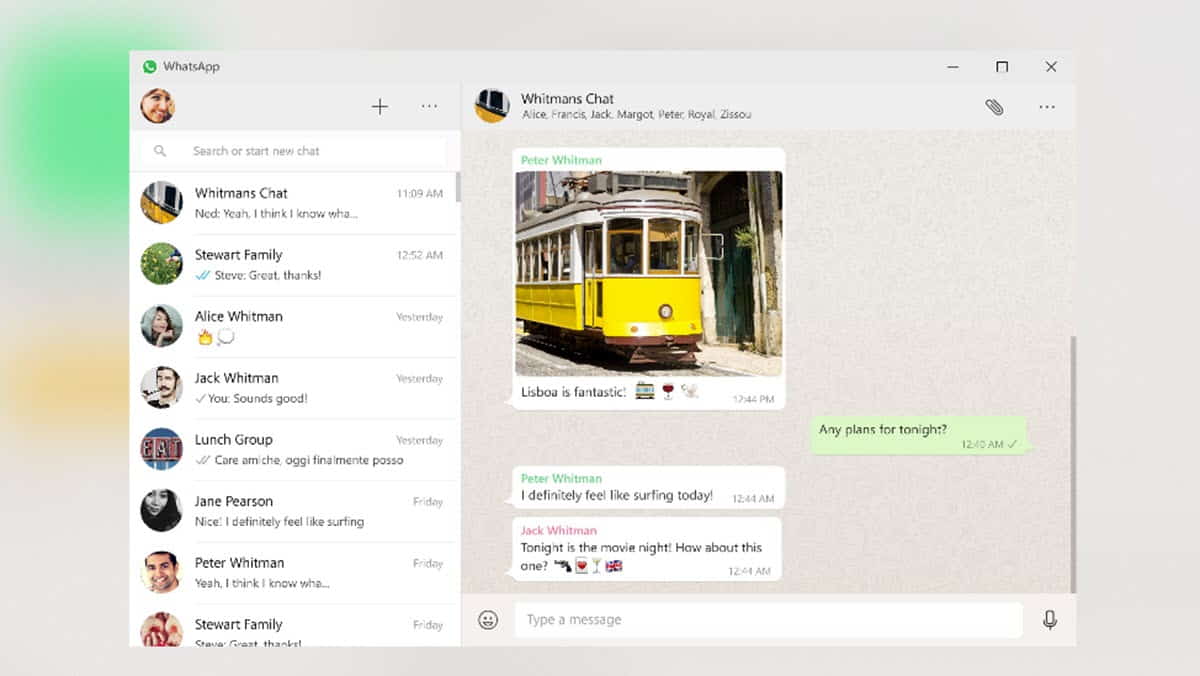Open your profile avatar in the sidebar
Image resolution: width=1200 pixels, height=676 pixels.
click(158, 106)
